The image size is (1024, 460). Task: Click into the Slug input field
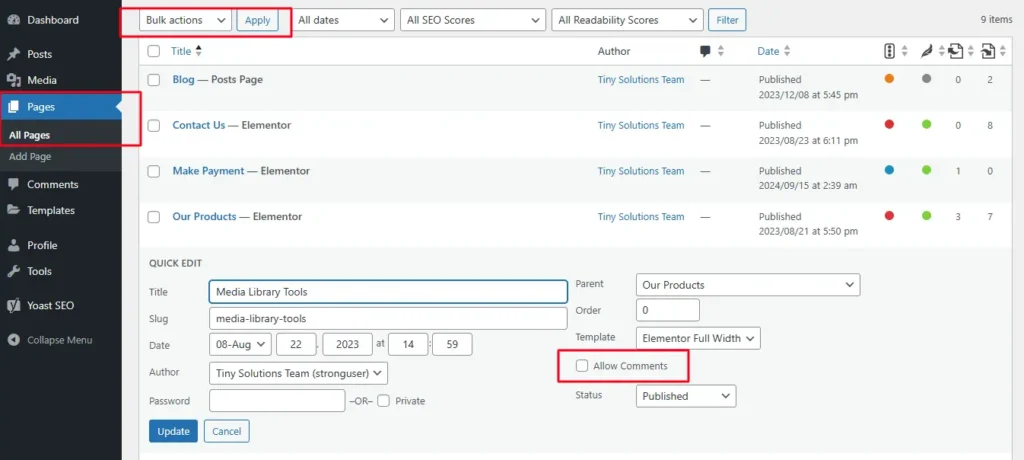pyautogui.click(x=388, y=319)
